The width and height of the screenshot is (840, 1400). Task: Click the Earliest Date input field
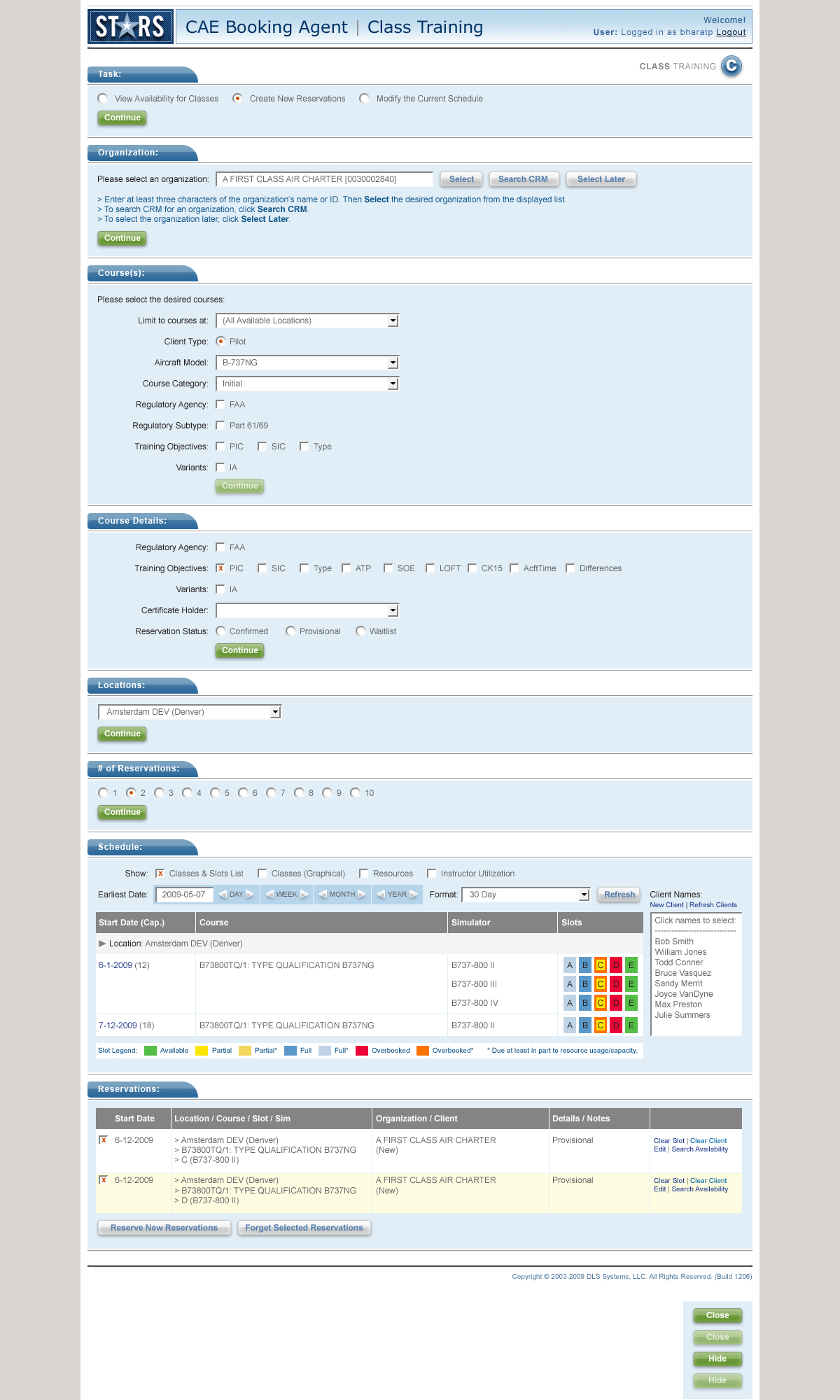pos(184,895)
